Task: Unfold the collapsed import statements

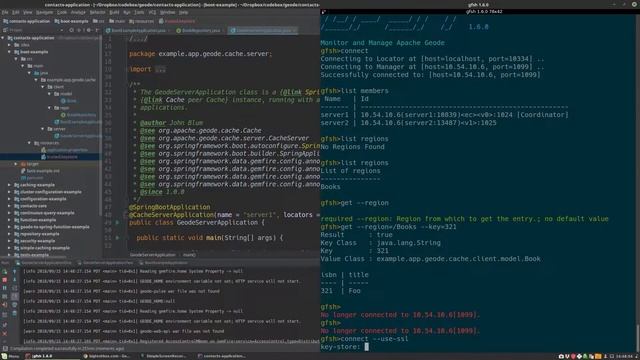Action: [x=161, y=69]
